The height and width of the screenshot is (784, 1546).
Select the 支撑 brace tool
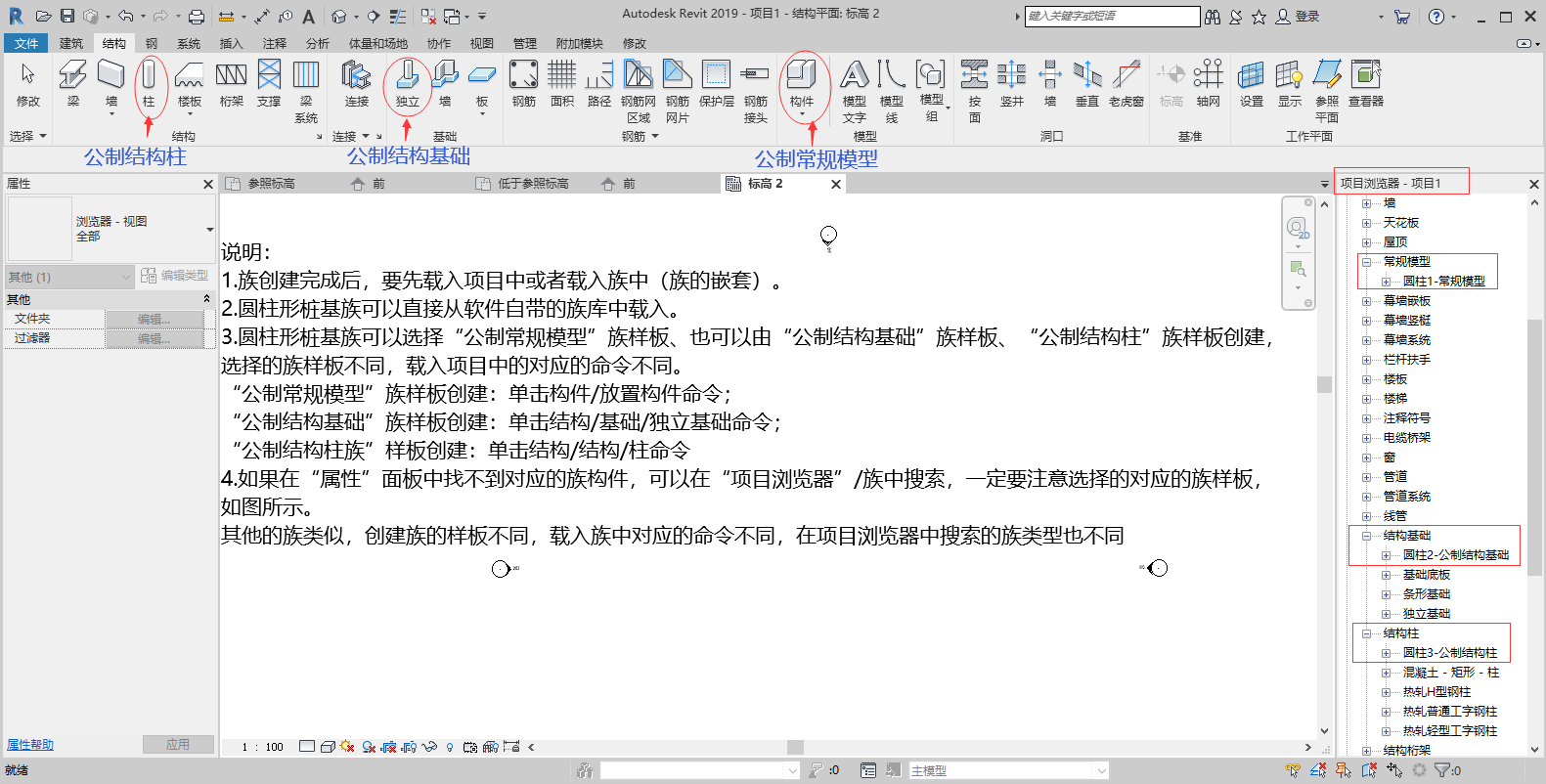coord(269,84)
